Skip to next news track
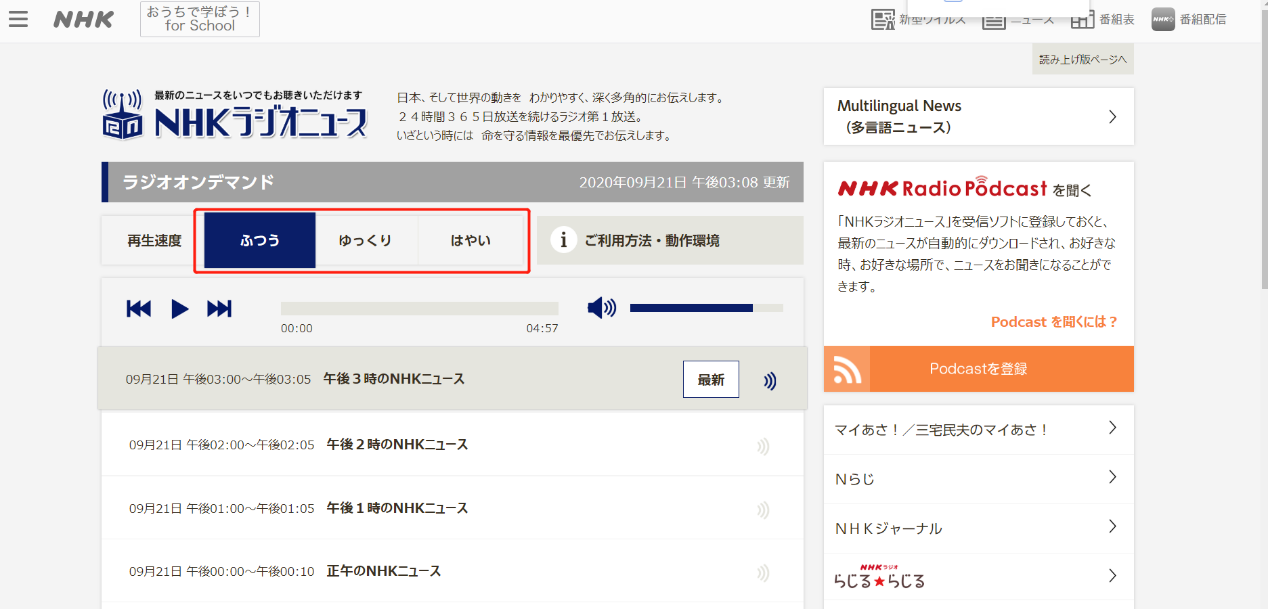1268x609 pixels. [x=219, y=309]
